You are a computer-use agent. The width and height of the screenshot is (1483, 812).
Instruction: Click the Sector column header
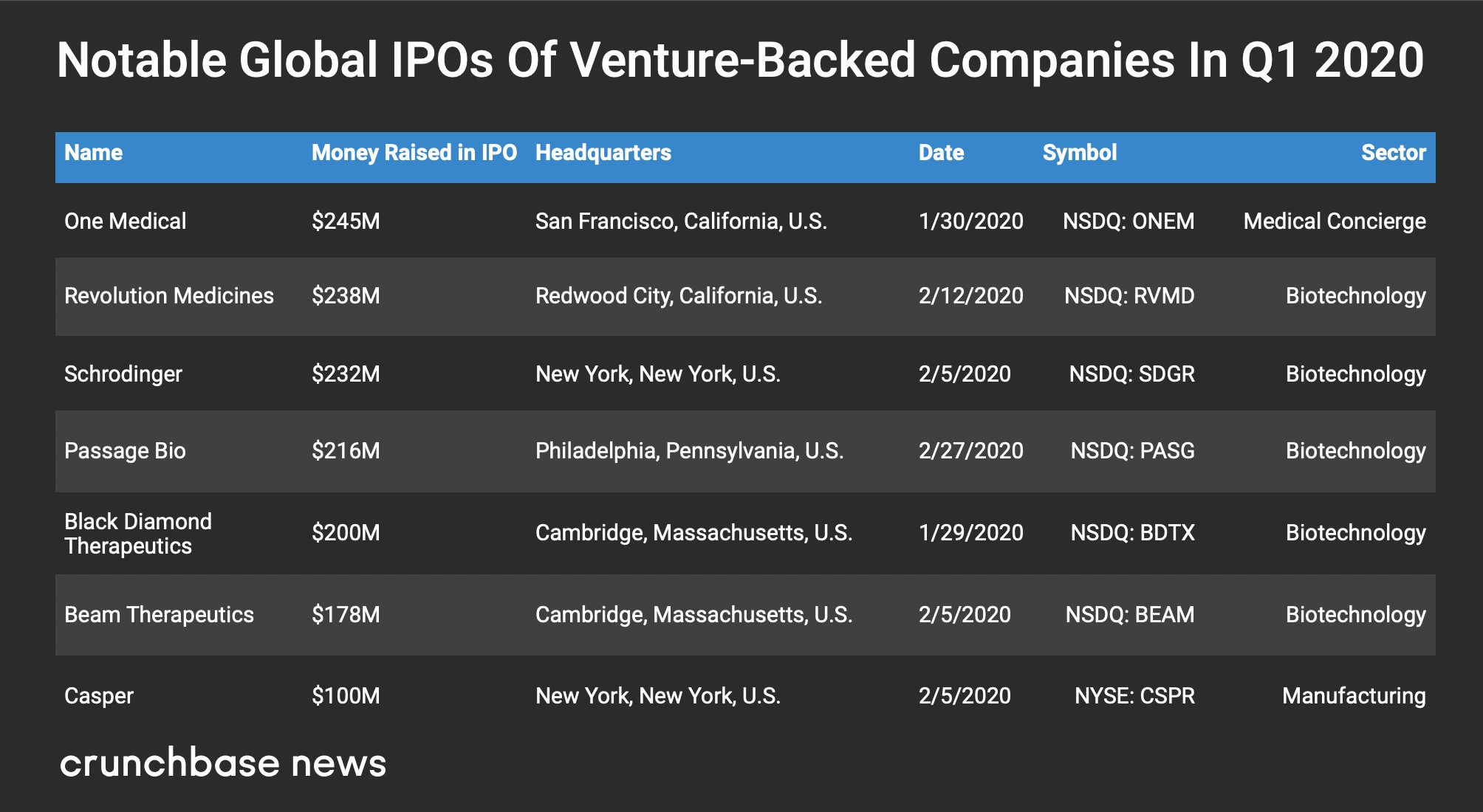pyautogui.click(x=1393, y=153)
